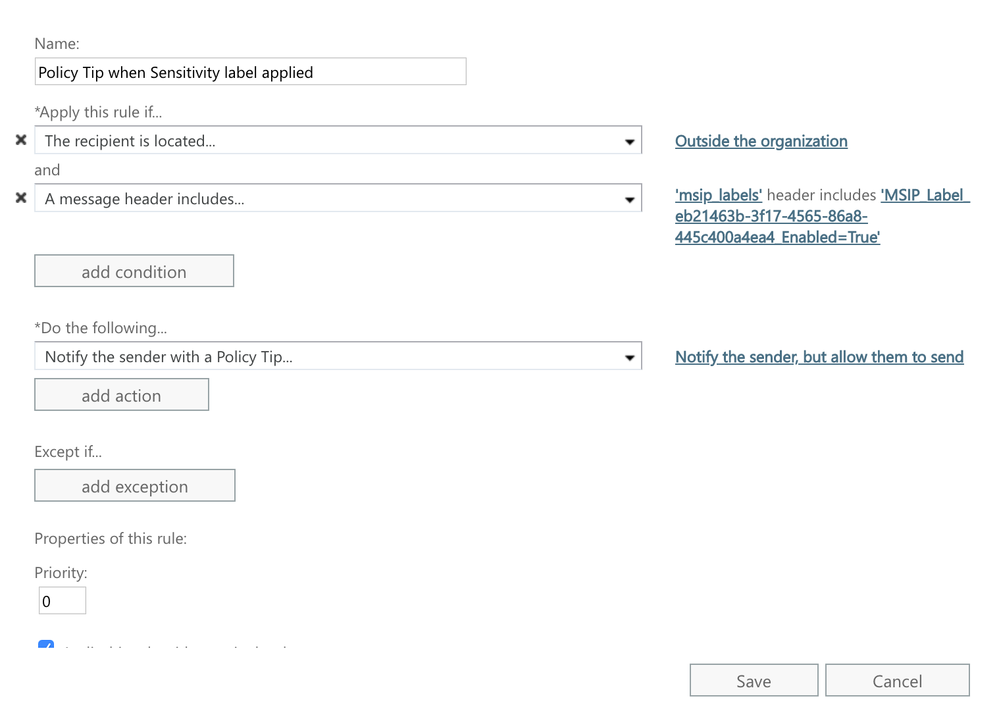Open 'Notify the sender, but allow them to send' link
The image size is (999, 727).
(x=819, y=357)
